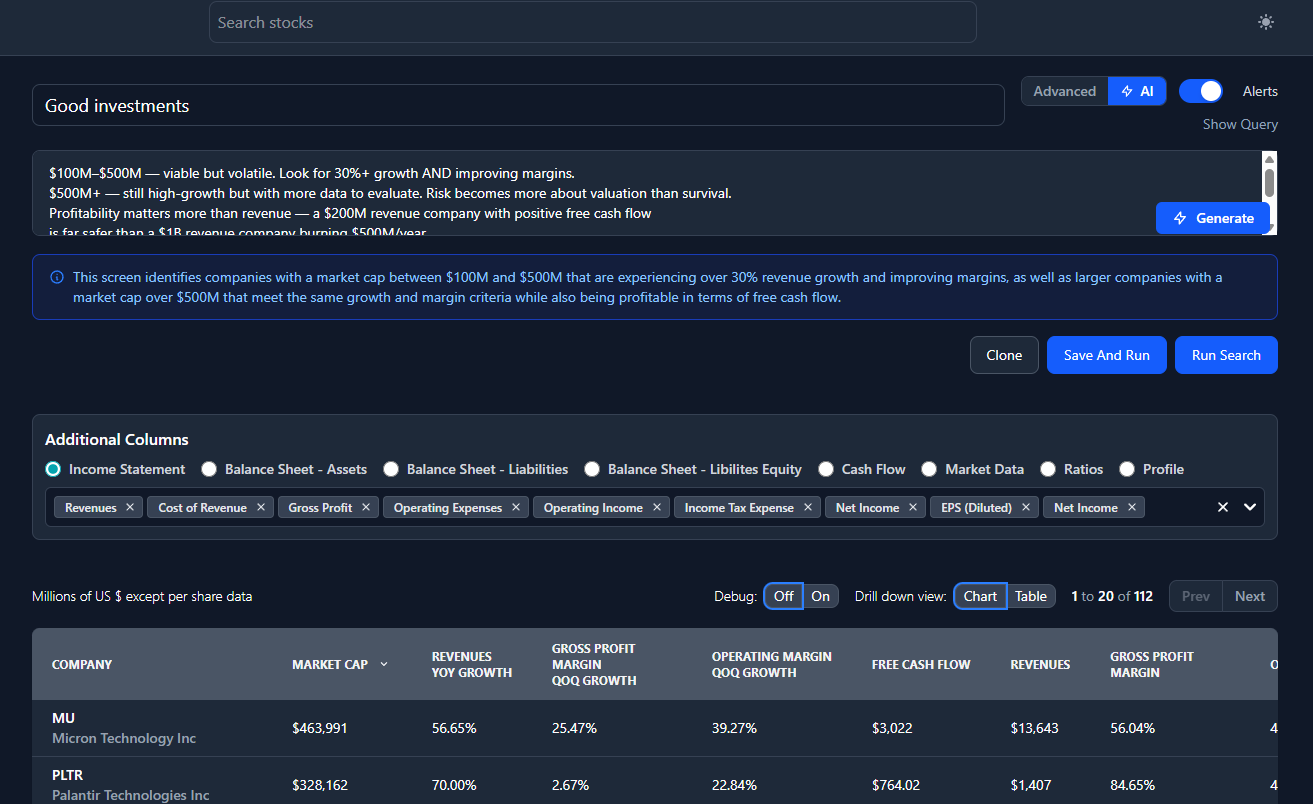
Task: Clear all column chips with the X icon
Action: pyautogui.click(x=1222, y=507)
